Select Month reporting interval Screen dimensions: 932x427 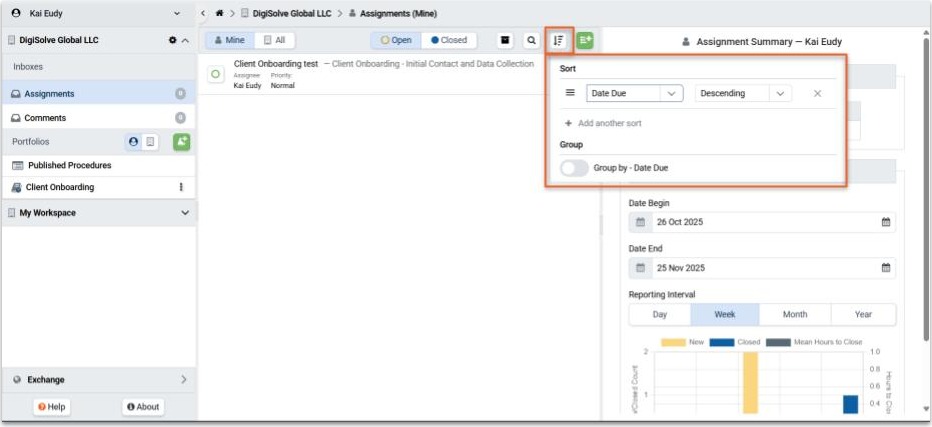tap(795, 315)
